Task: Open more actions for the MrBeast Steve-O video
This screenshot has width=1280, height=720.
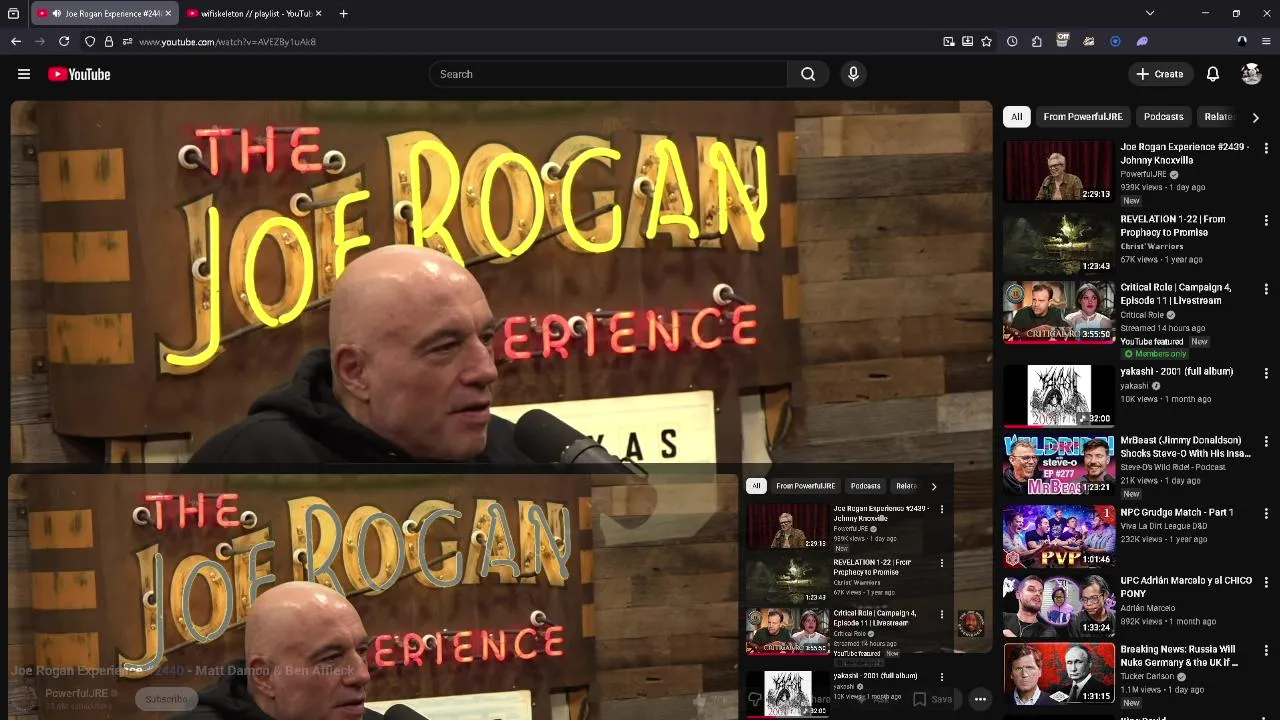Action: click(x=1266, y=441)
